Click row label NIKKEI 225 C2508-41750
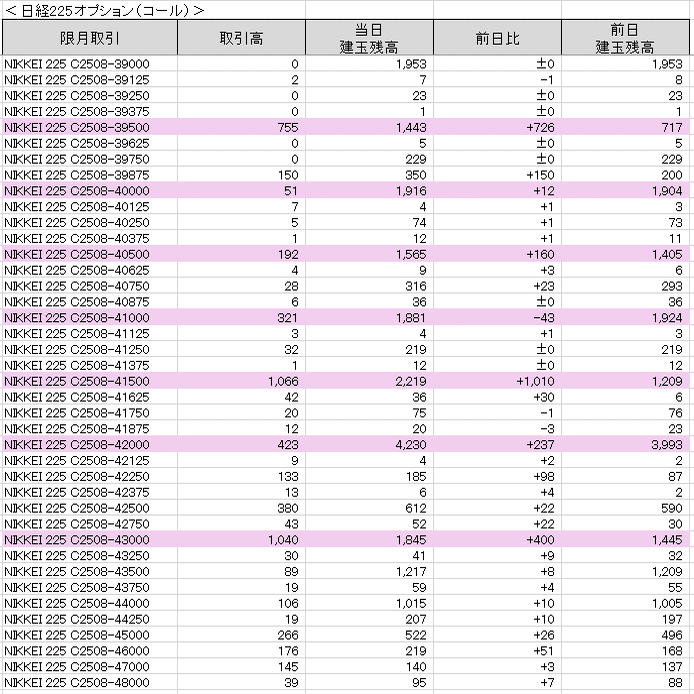 77,413
